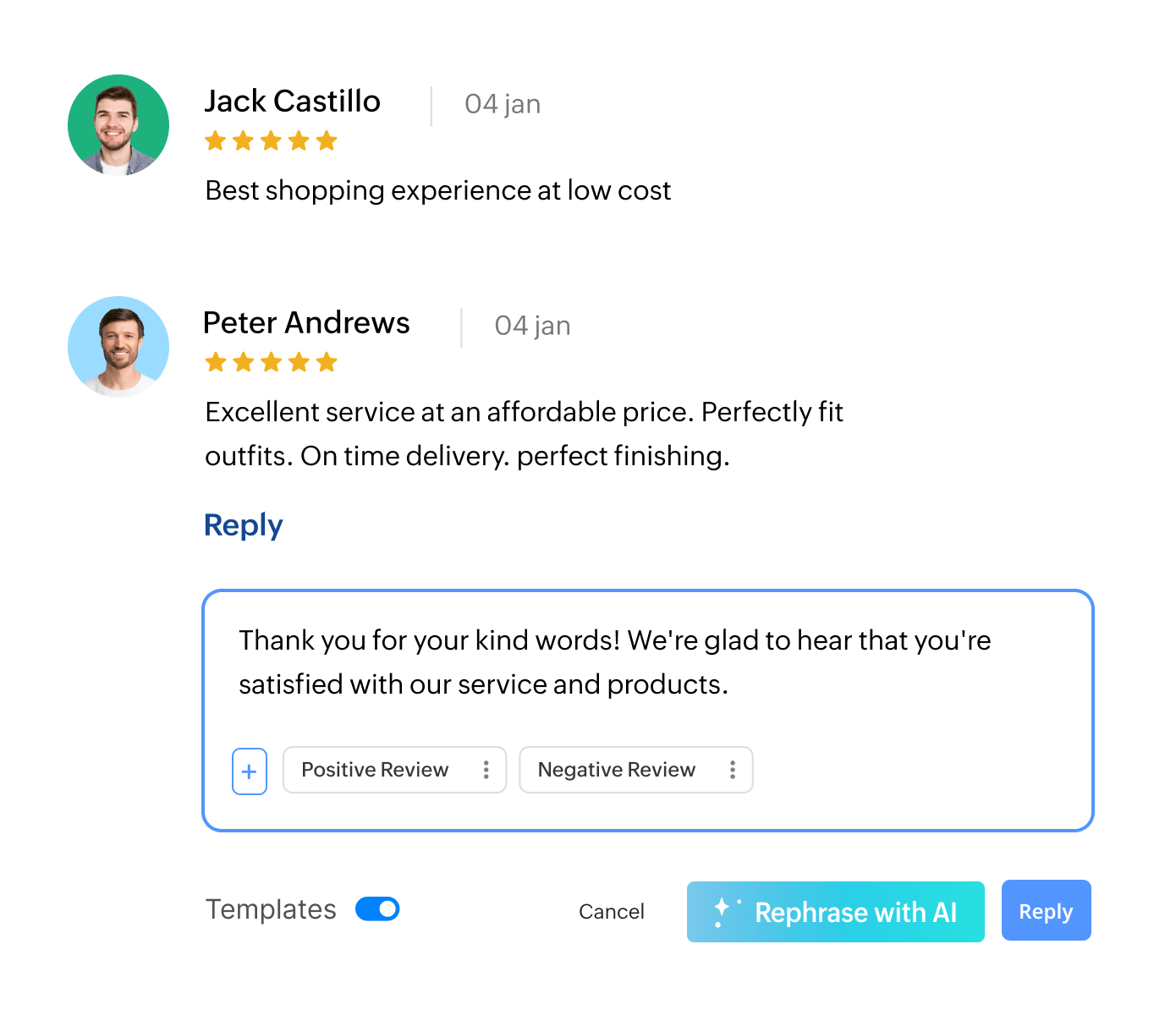Select the Negative Review template chip

616,770
